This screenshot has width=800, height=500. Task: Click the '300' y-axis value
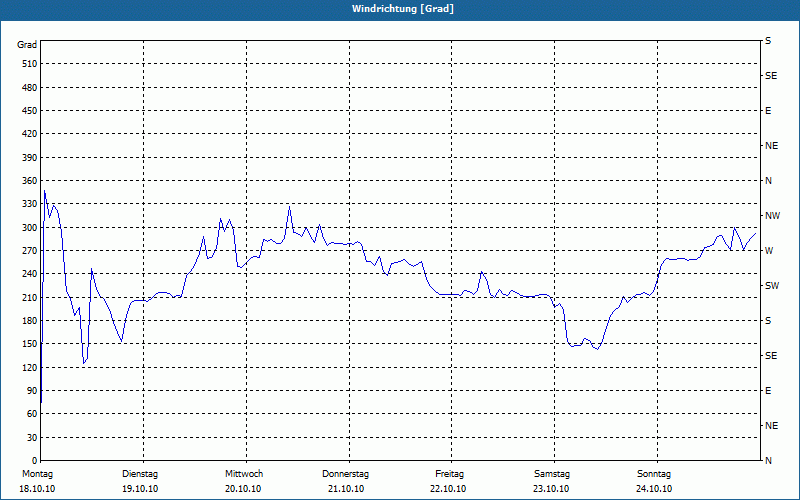pyautogui.click(x=30, y=228)
